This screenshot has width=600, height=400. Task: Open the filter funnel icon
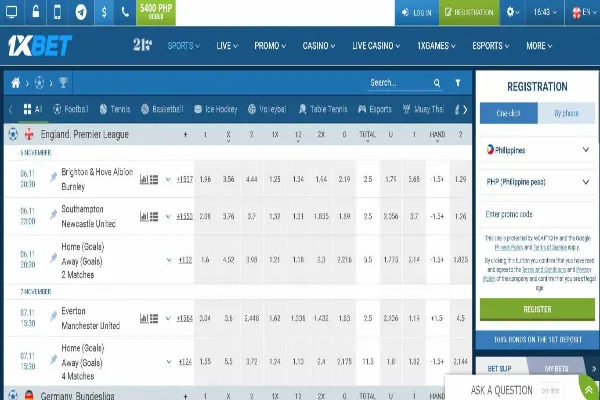[458, 83]
